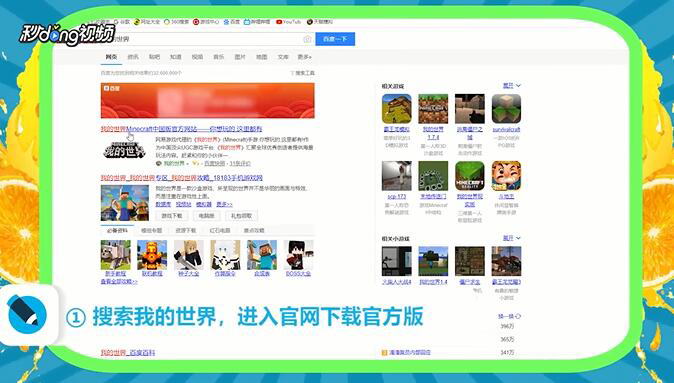Viewport: 674px width, 383px height.
Task: Open the 数据库 sublink
Action: pyautogui.click(x=163, y=205)
